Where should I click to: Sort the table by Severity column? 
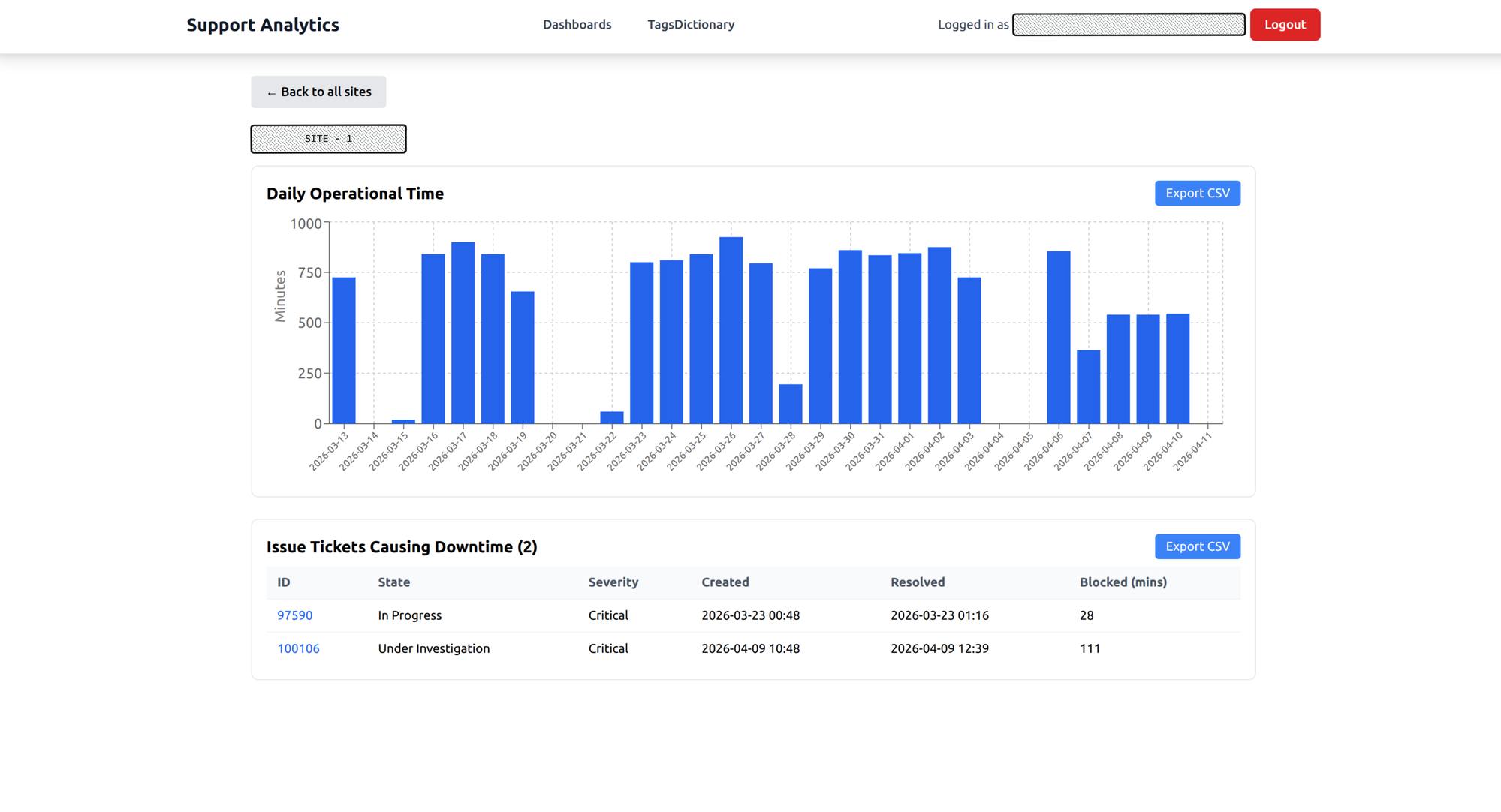[613, 582]
